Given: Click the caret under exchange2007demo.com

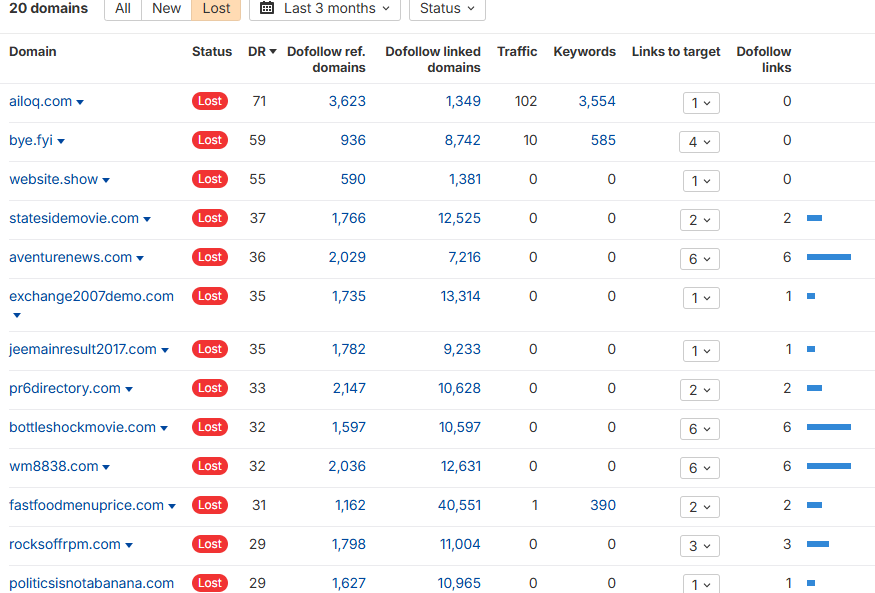Looking at the screenshot, I should (16, 315).
